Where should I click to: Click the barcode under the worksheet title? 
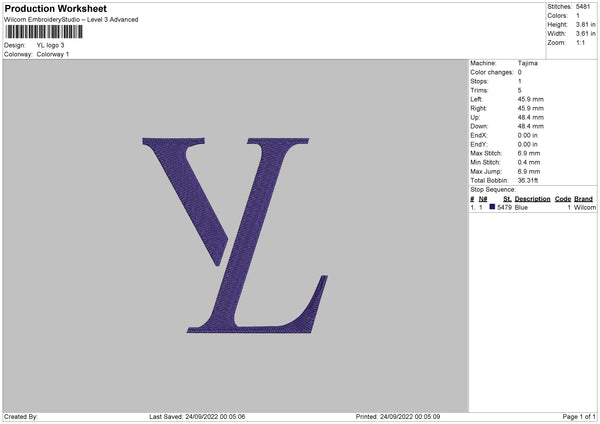click(x=44, y=31)
